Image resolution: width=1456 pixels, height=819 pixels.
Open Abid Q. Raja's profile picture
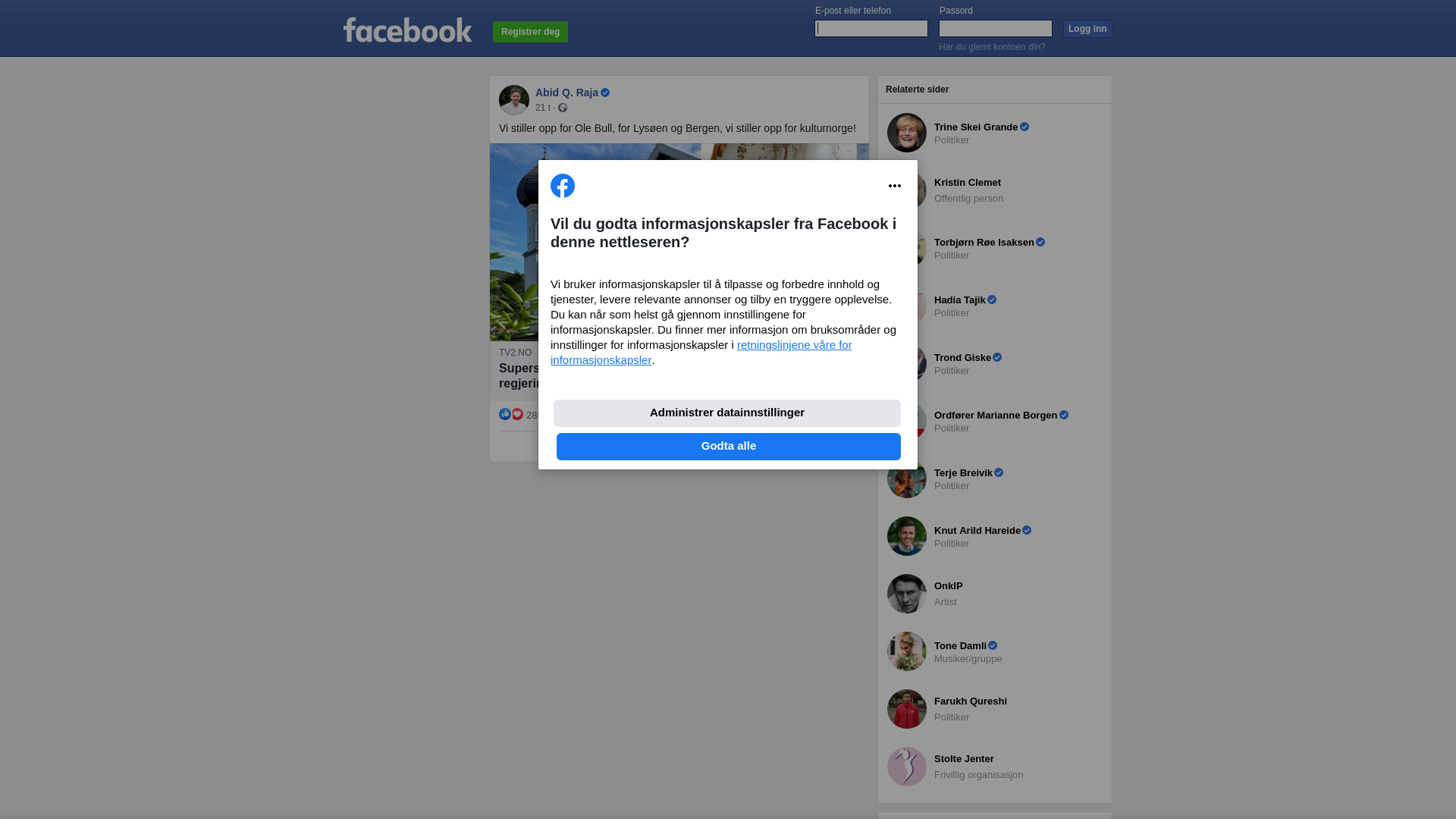514,100
